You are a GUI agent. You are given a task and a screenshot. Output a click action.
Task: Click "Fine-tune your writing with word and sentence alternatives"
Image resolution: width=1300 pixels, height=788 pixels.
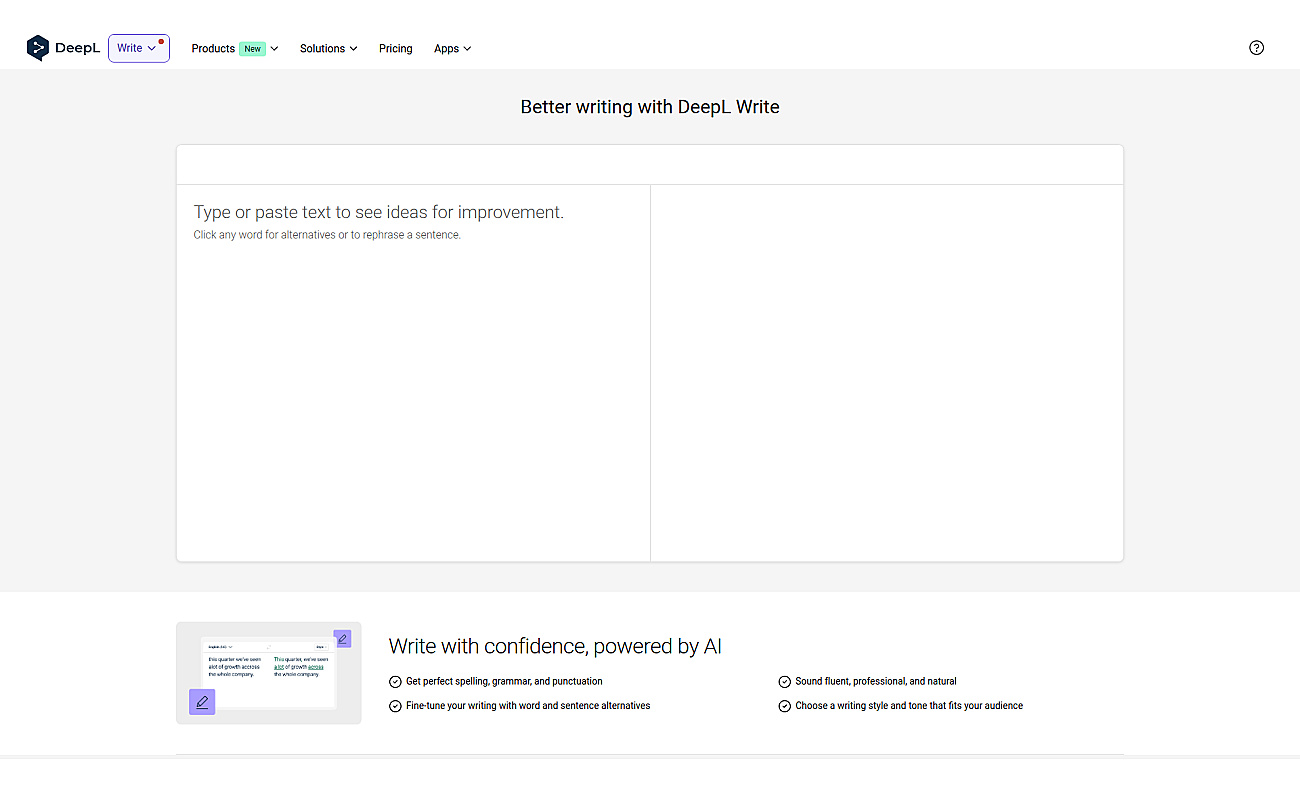528,706
